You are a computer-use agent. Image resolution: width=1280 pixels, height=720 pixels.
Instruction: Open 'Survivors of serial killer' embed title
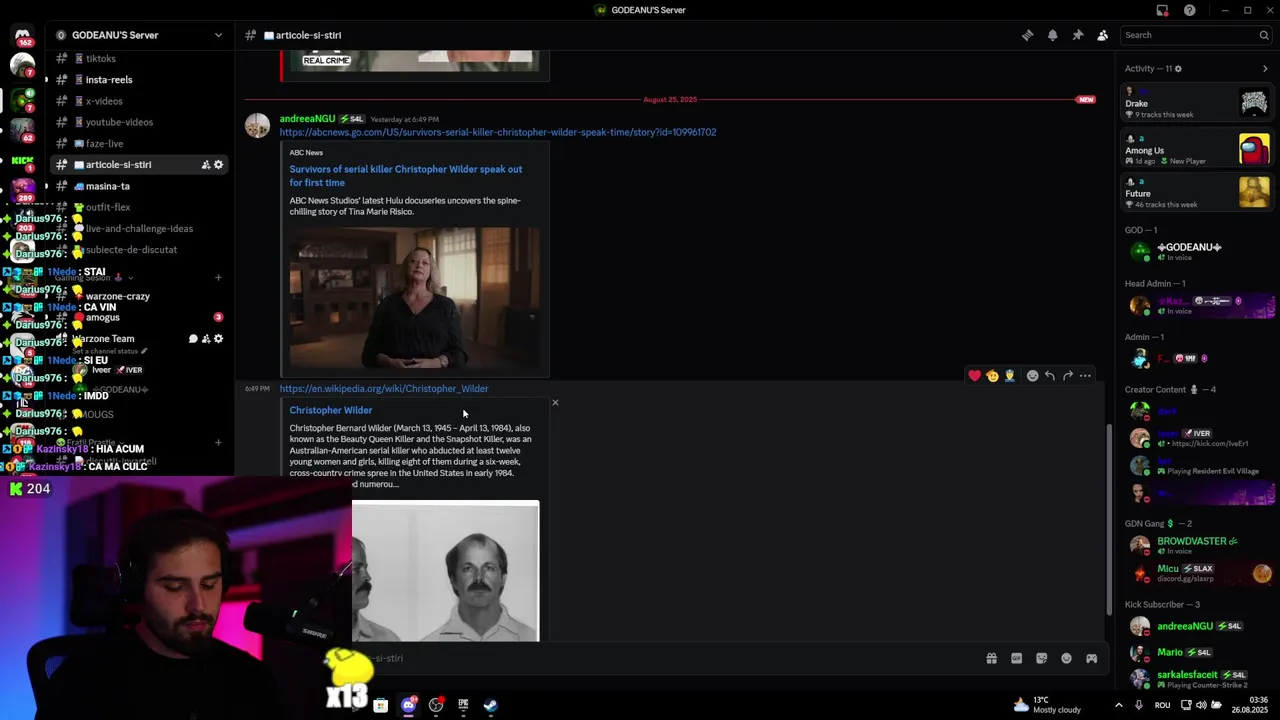[406, 176]
